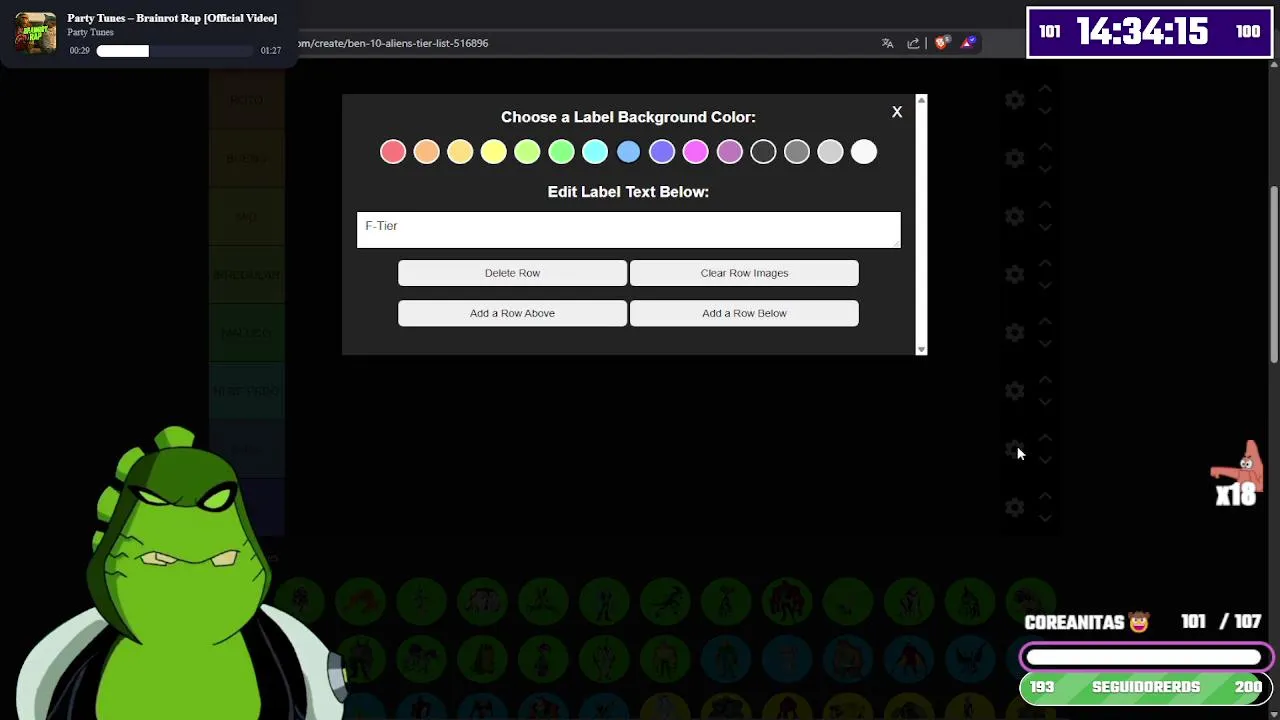1280x720 pixels.
Task: Seek within the Brainrot Rap progress bar
Action: point(175,51)
